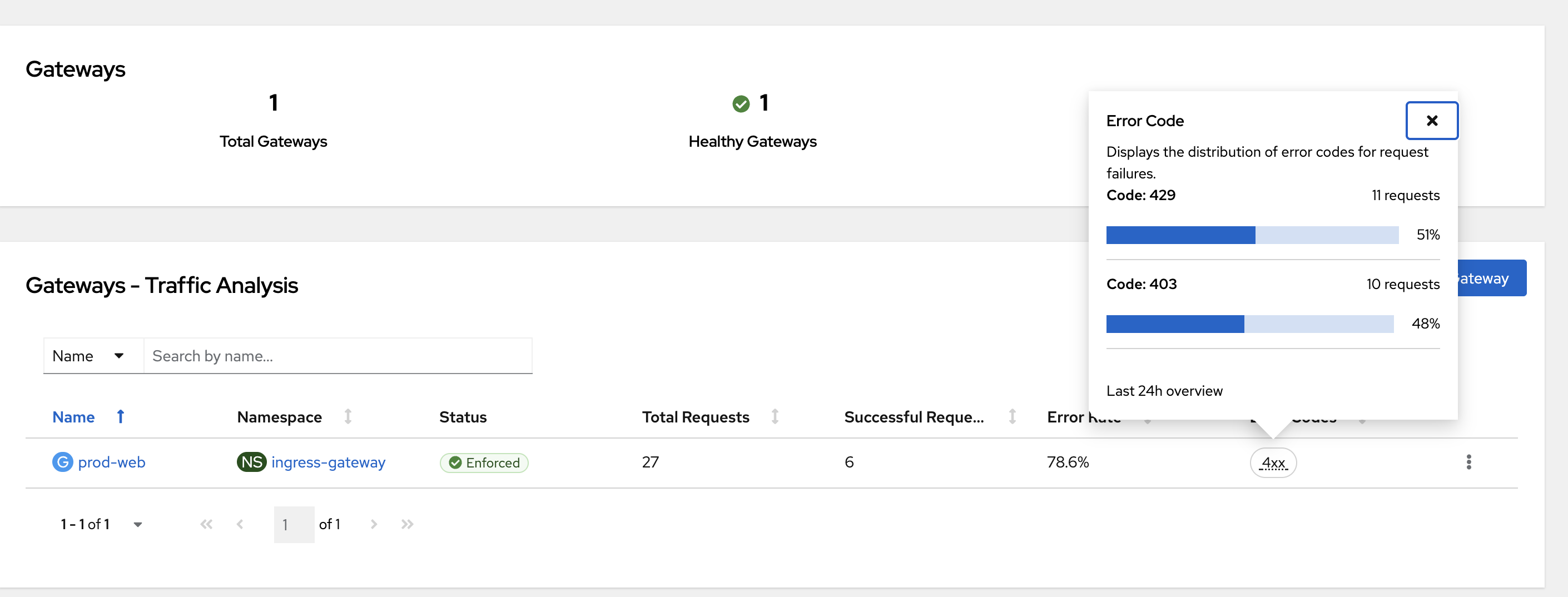Viewport: 1568px width, 597px height.
Task: Open the prod-web gateway link
Action: (111, 462)
